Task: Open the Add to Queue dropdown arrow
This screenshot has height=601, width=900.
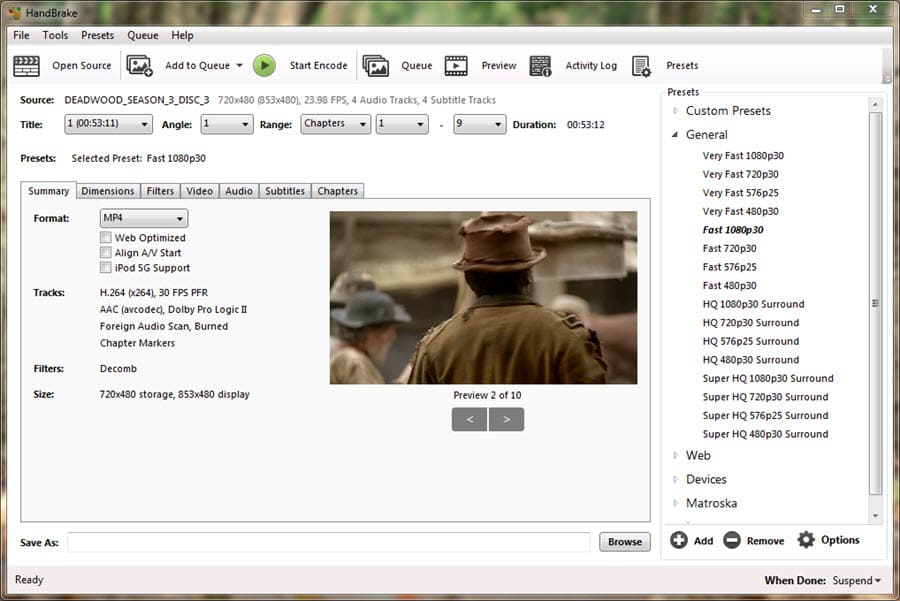Action: [239, 65]
